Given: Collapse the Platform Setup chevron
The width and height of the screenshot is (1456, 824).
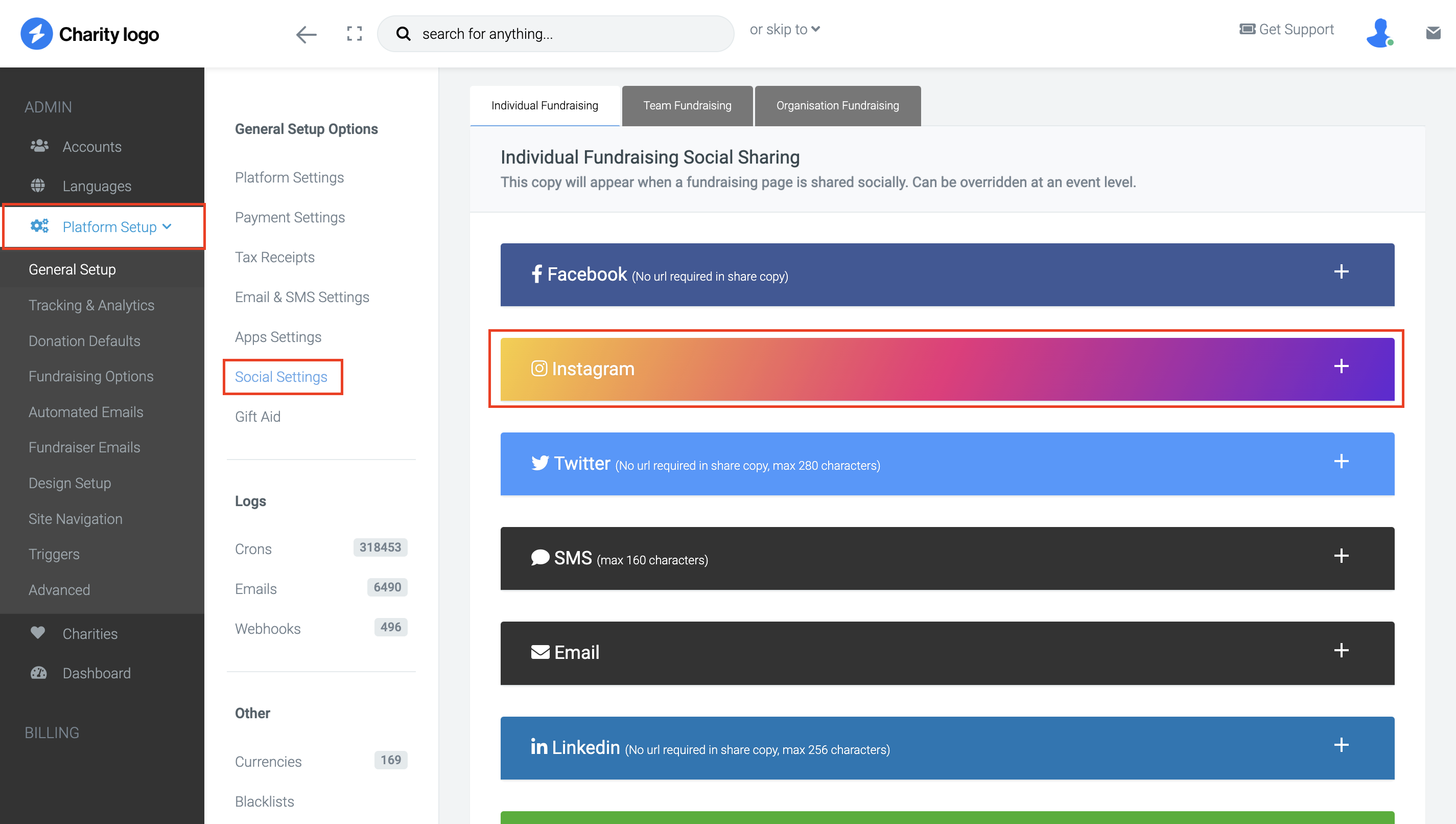Looking at the screenshot, I should (x=167, y=226).
